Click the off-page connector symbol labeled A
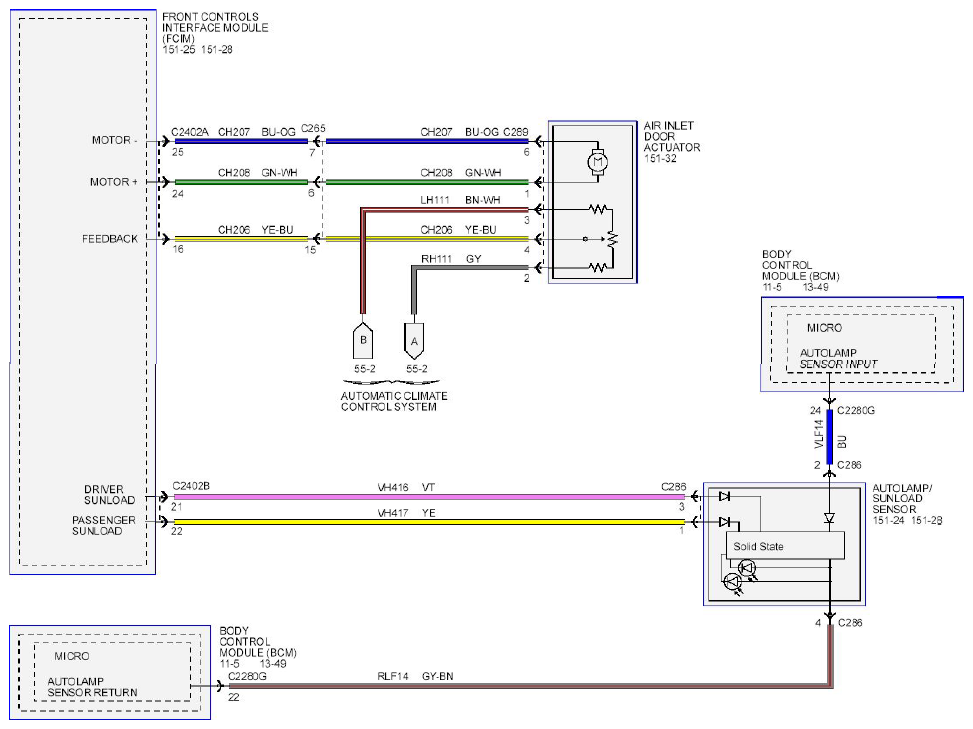 pyautogui.click(x=414, y=341)
